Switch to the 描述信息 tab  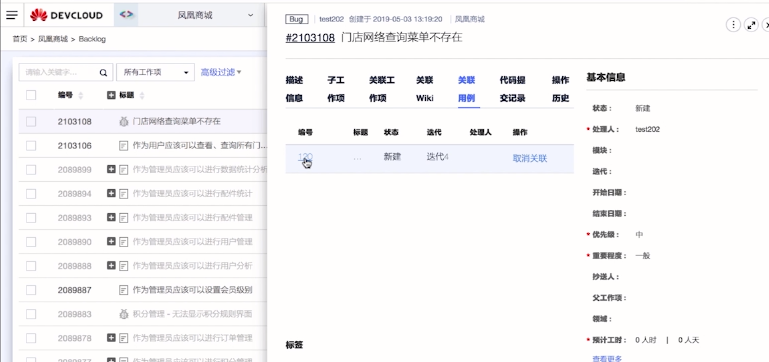294,89
